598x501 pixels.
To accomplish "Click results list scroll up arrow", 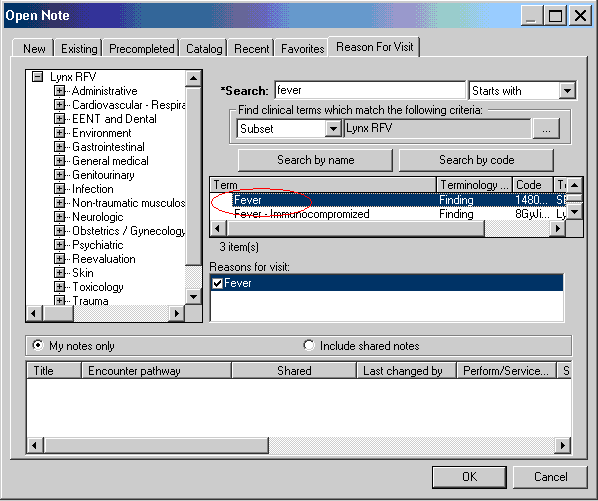I will (574, 185).
